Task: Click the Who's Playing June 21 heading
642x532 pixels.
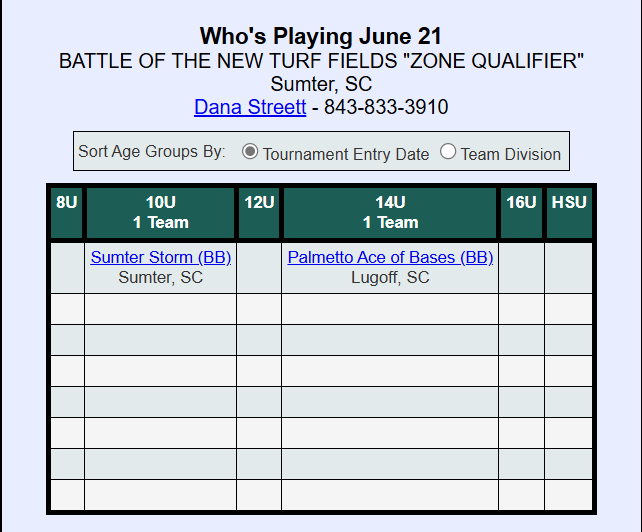Action: pos(321,37)
